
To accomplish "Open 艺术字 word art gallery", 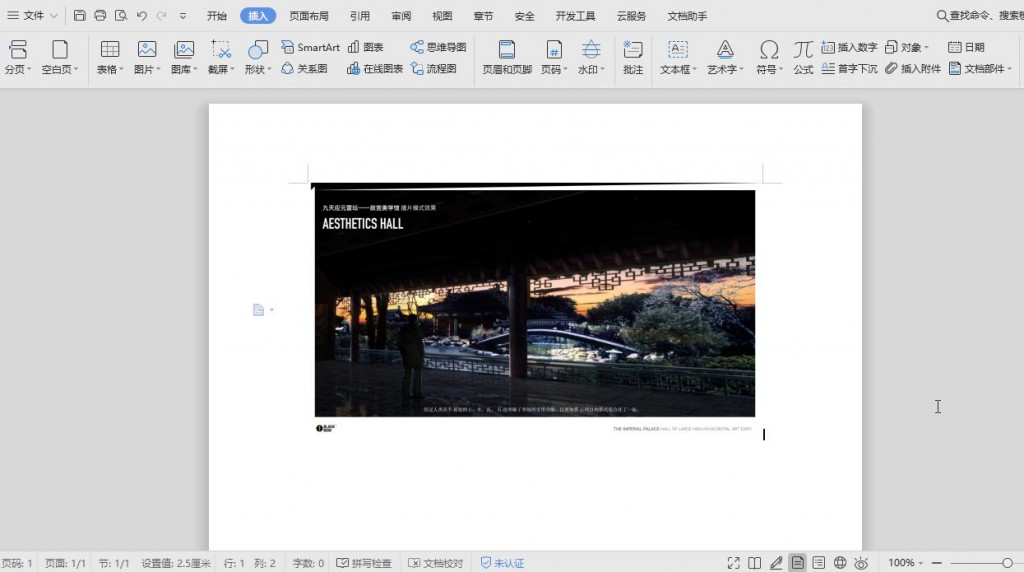I will [x=725, y=57].
